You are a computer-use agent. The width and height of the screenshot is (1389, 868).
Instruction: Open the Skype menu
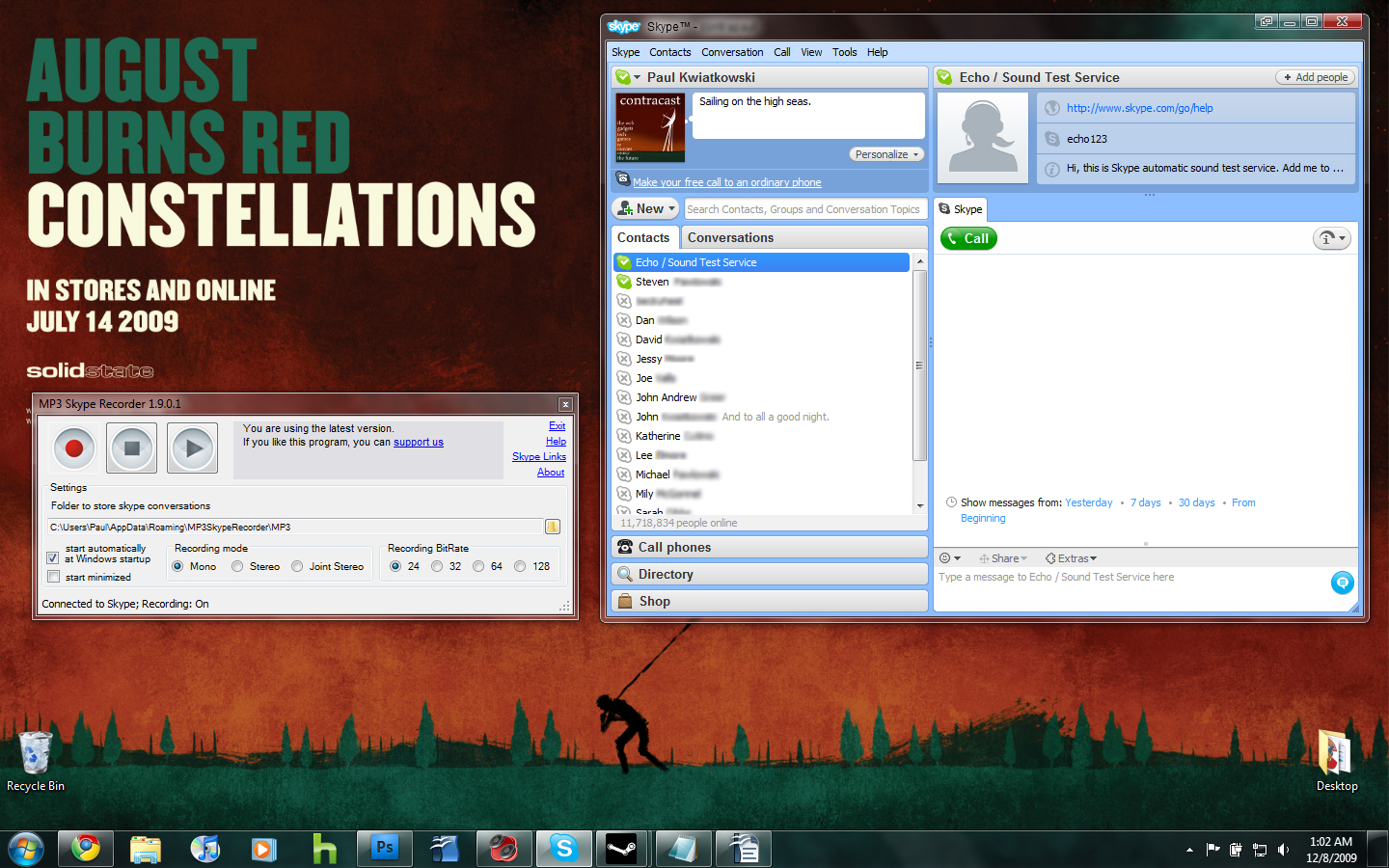click(625, 52)
